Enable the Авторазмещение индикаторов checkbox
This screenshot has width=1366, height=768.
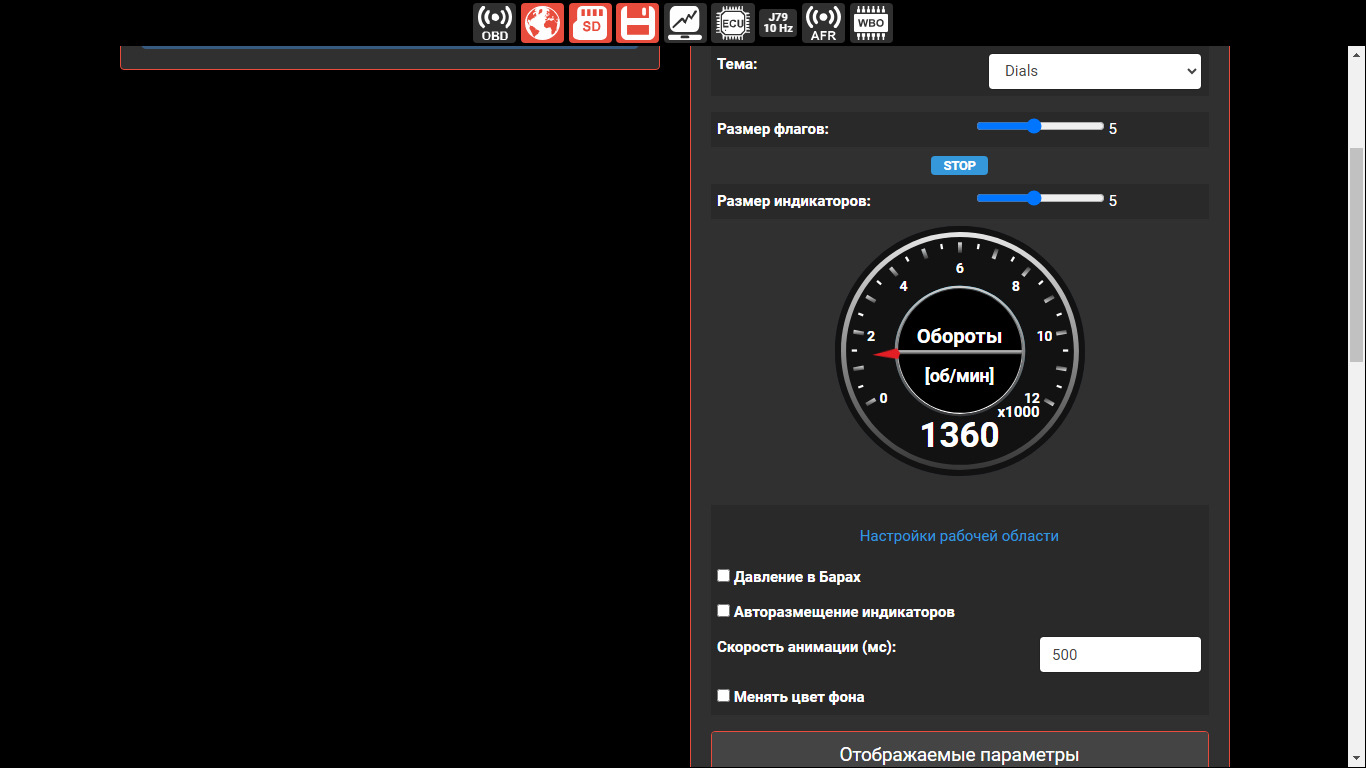coord(724,611)
